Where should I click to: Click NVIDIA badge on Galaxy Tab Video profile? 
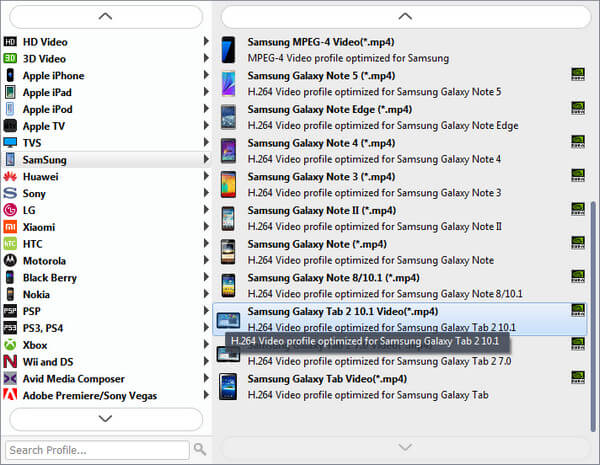578,377
